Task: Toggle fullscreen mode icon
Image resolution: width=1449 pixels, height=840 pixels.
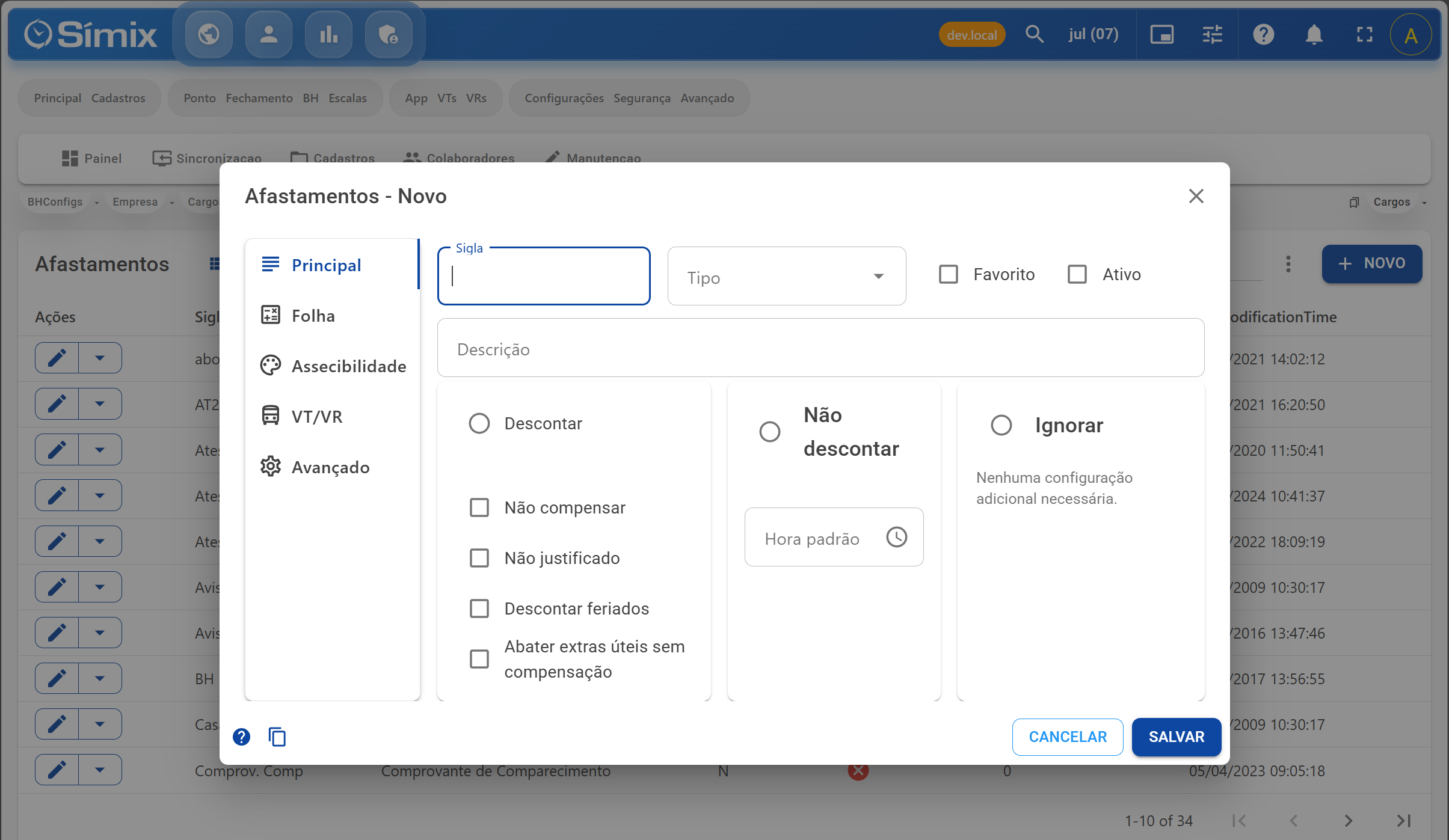Action: (x=1364, y=34)
